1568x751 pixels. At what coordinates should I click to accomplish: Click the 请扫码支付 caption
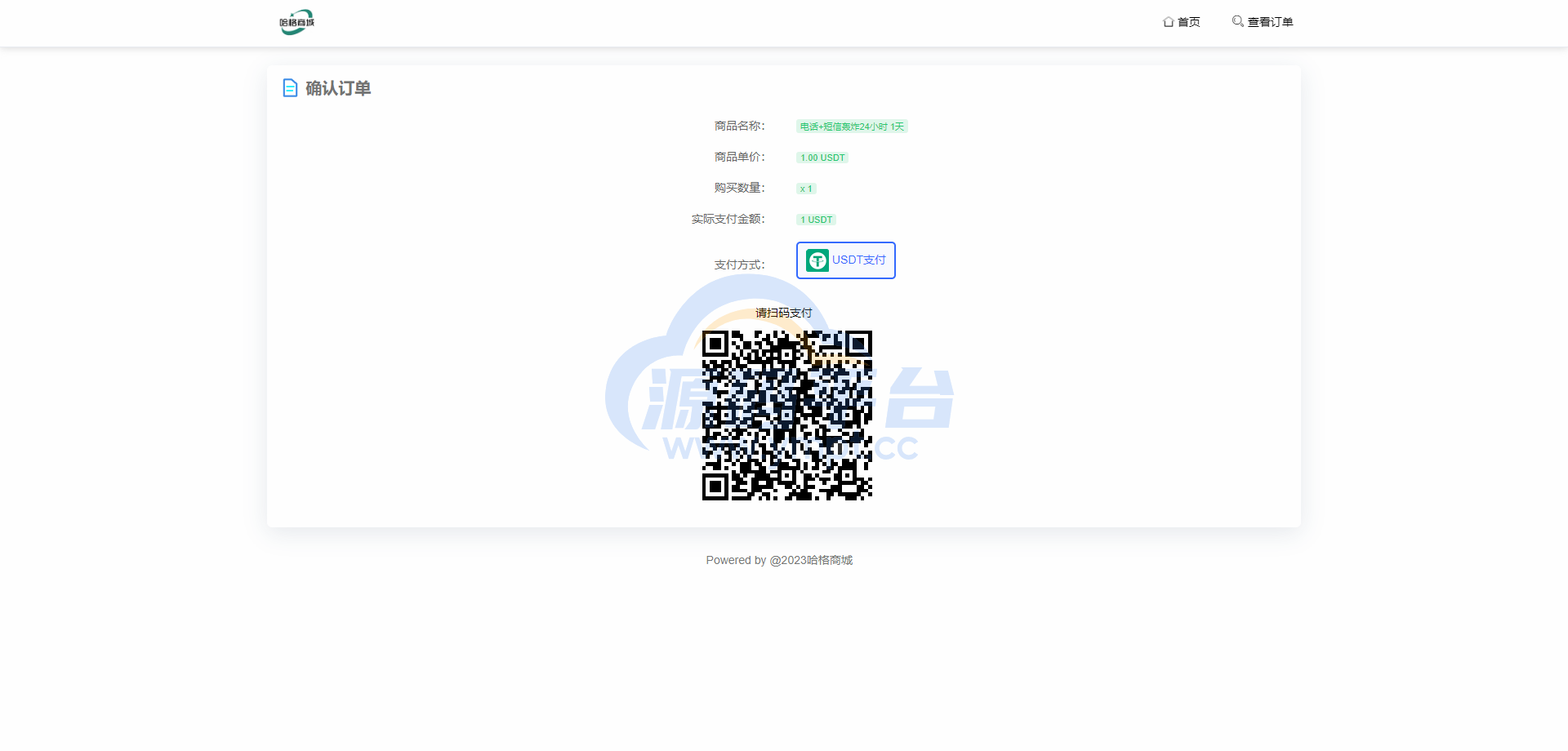click(784, 313)
